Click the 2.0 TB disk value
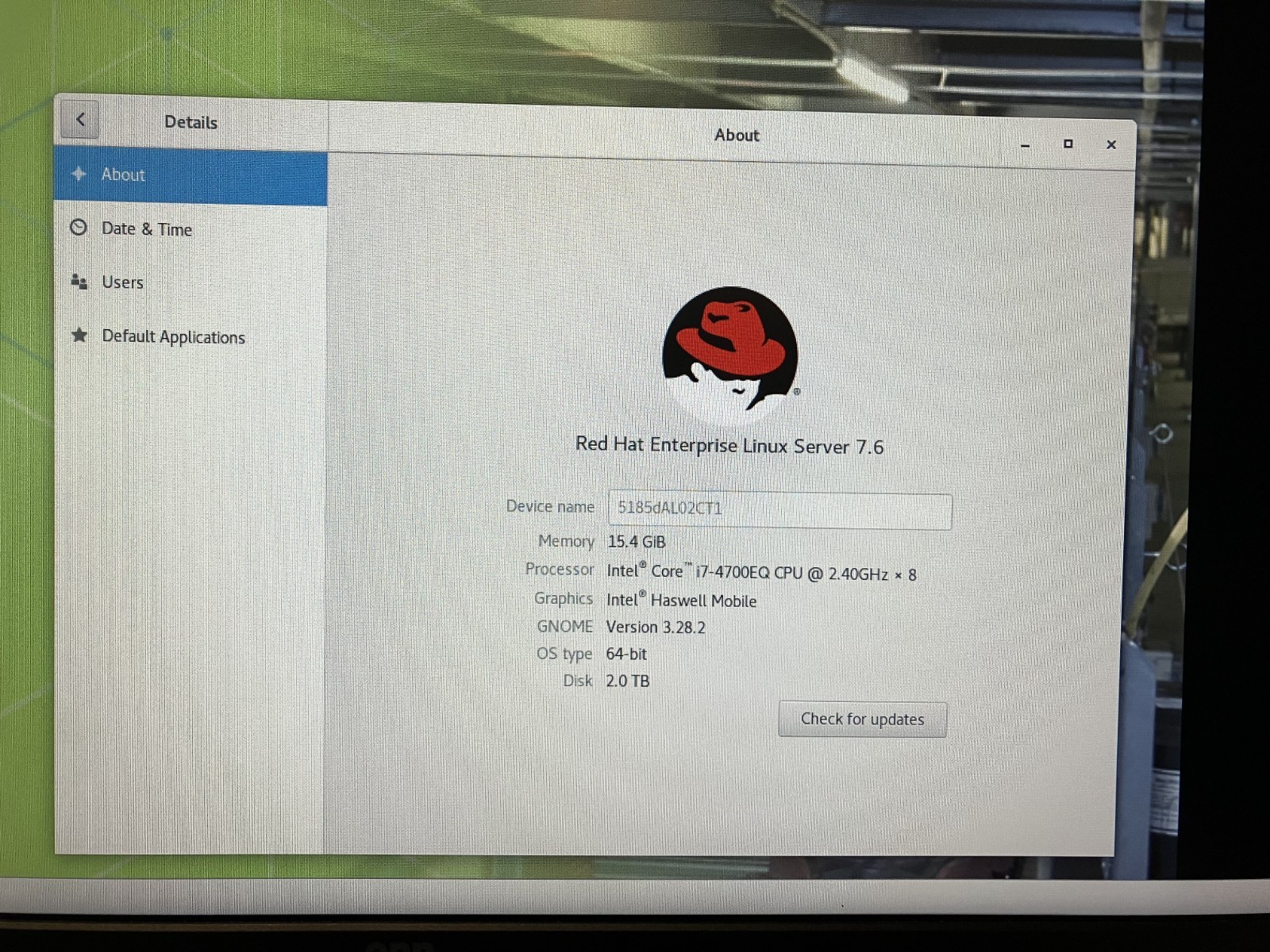The height and width of the screenshot is (952, 1270). 627,681
